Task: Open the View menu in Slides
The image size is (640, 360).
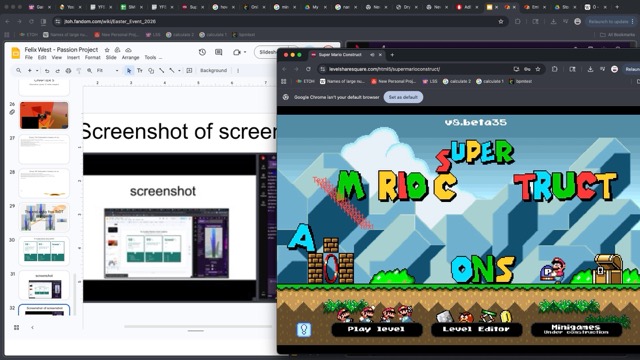Action: [x=57, y=58]
